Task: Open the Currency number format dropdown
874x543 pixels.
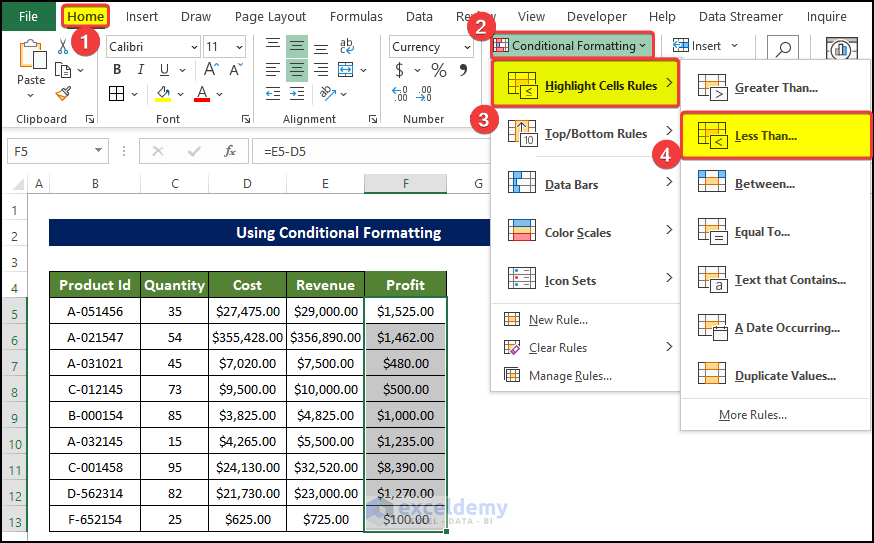Action: [467, 47]
